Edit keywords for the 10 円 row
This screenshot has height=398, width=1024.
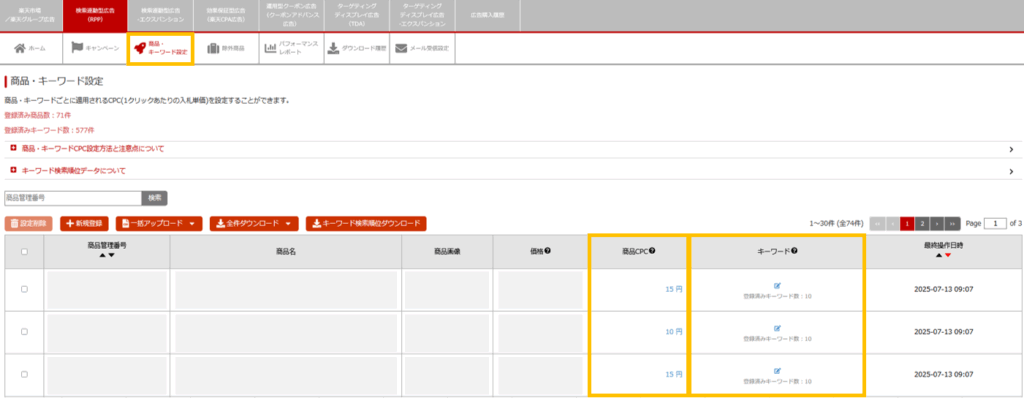click(777, 328)
